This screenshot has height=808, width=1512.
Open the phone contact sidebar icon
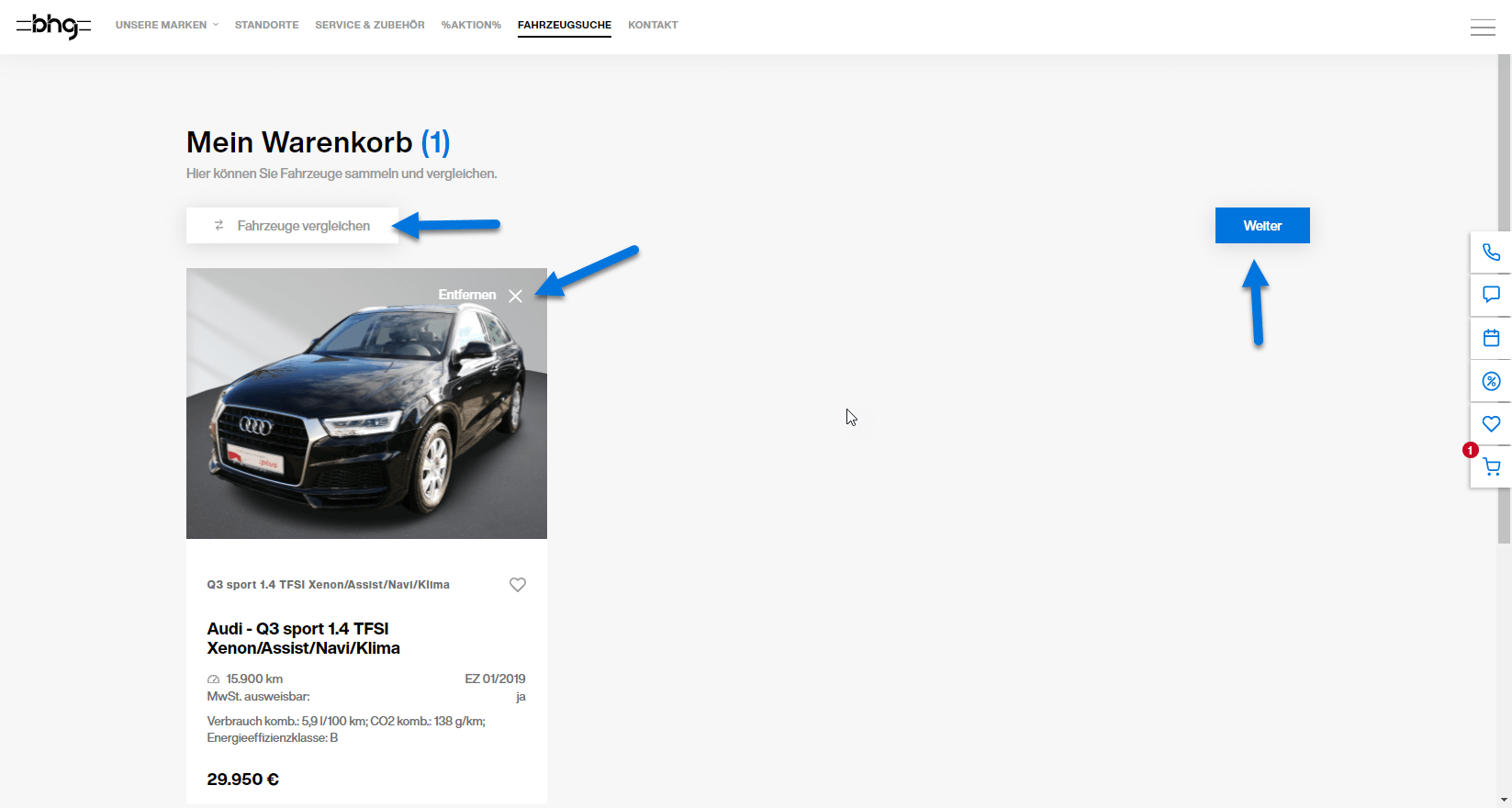[x=1491, y=252]
